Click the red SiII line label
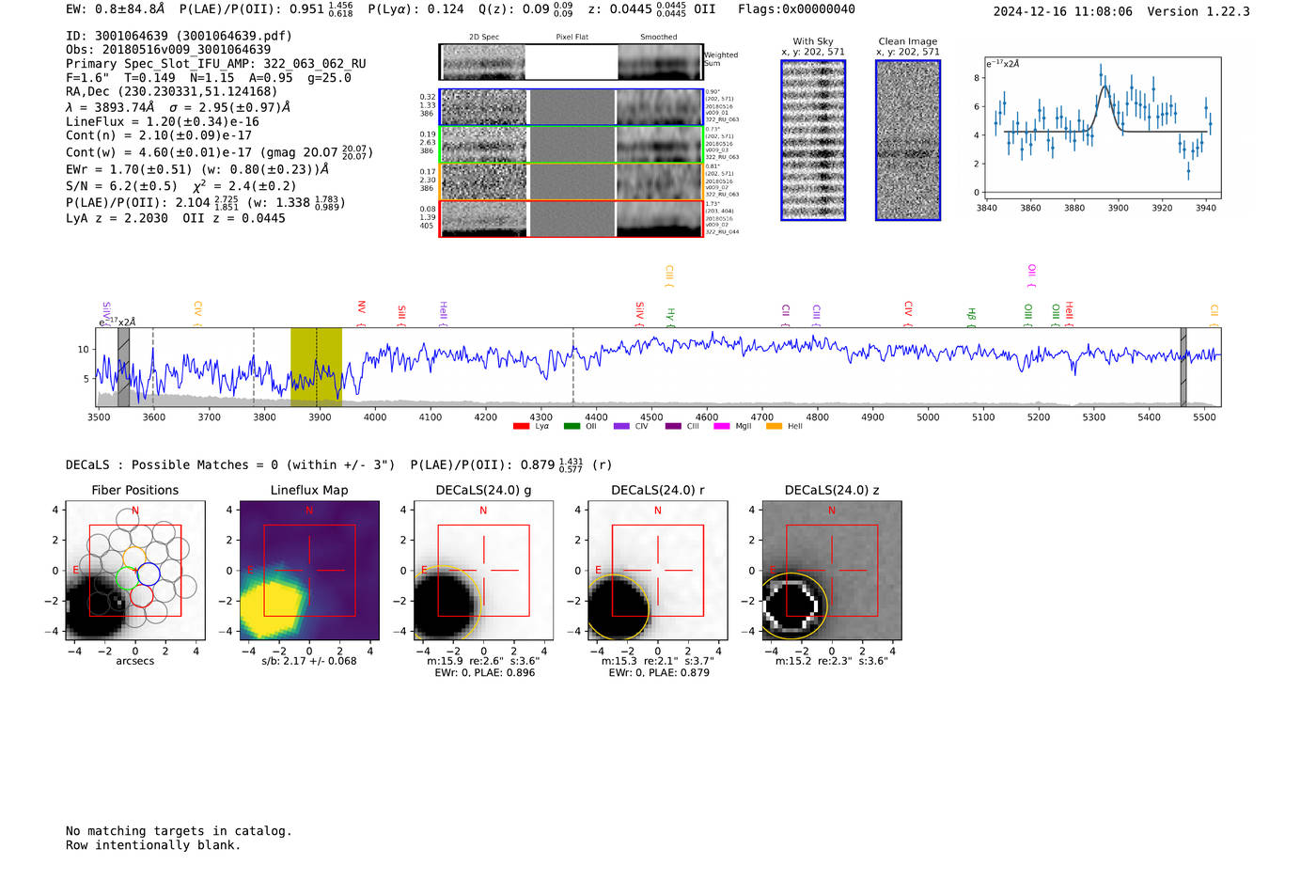Screen dimensions: 1316x896 401,315
